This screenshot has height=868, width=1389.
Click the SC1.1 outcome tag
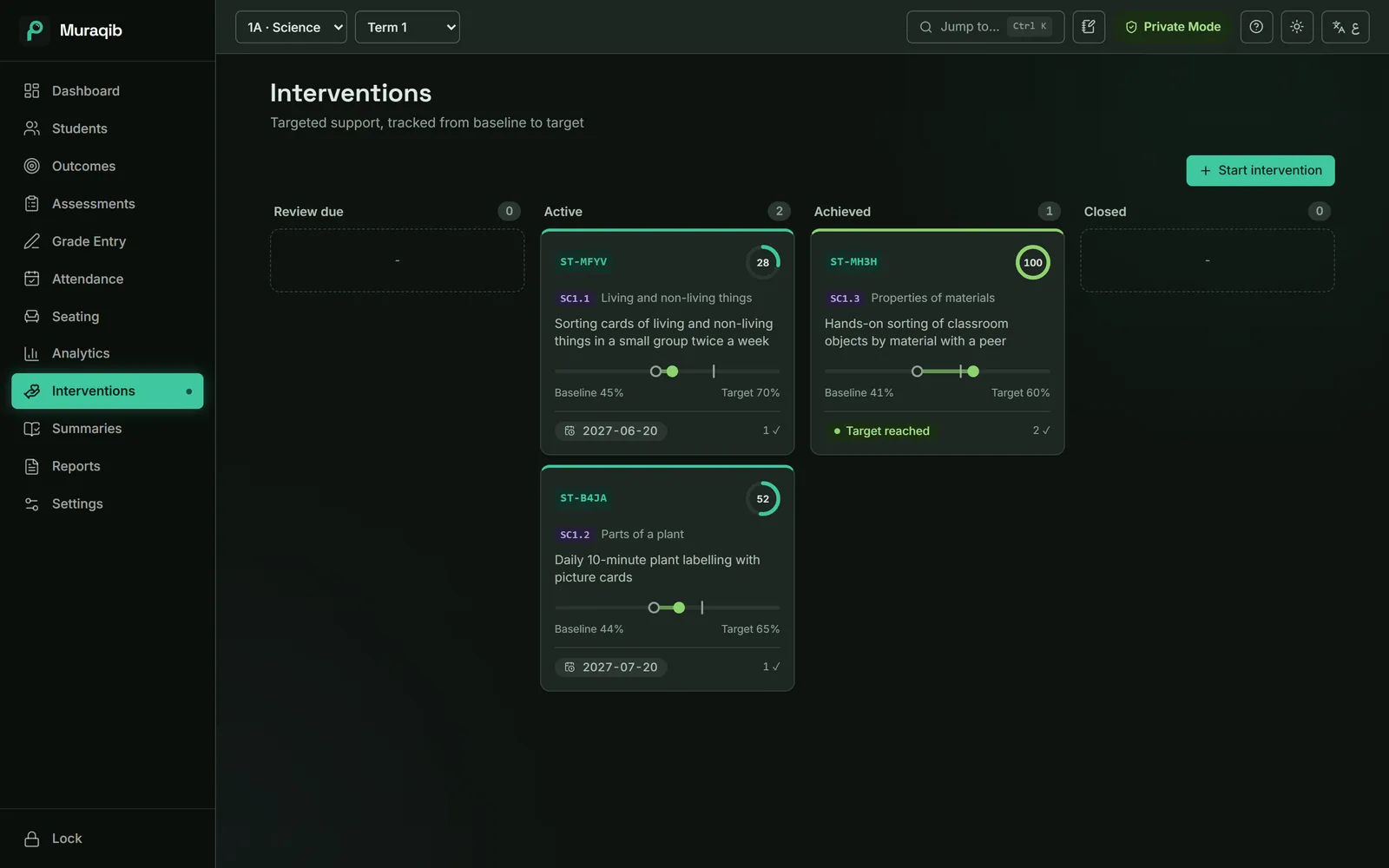(x=575, y=299)
